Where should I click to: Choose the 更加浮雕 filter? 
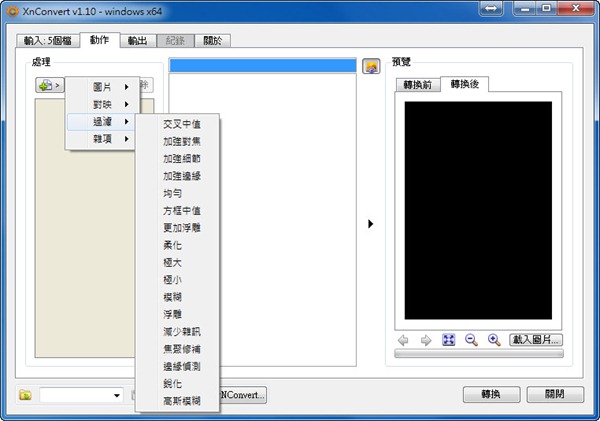coord(182,228)
